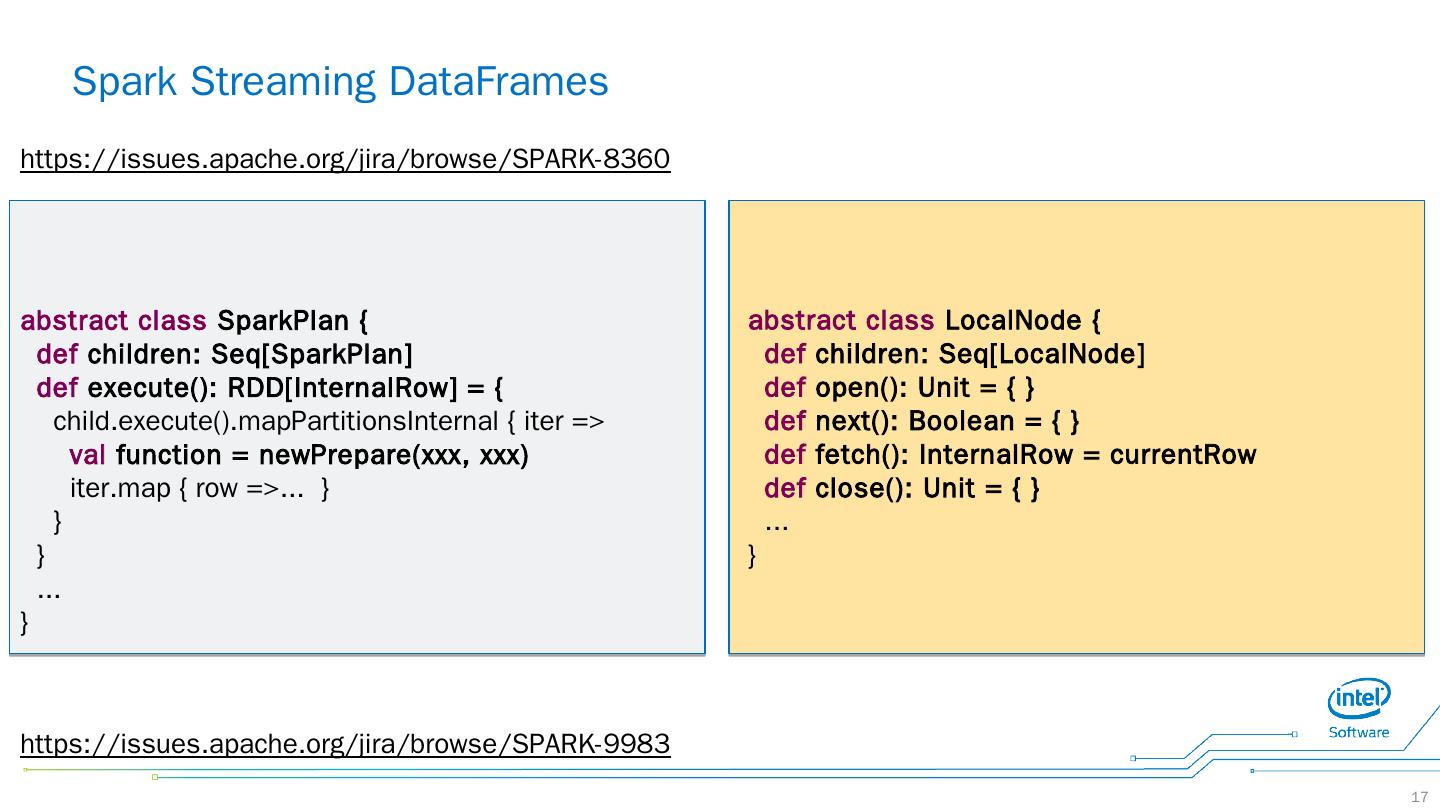Click the abstract class LocalNode line
This screenshot has width=1440, height=810.
coord(924,321)
